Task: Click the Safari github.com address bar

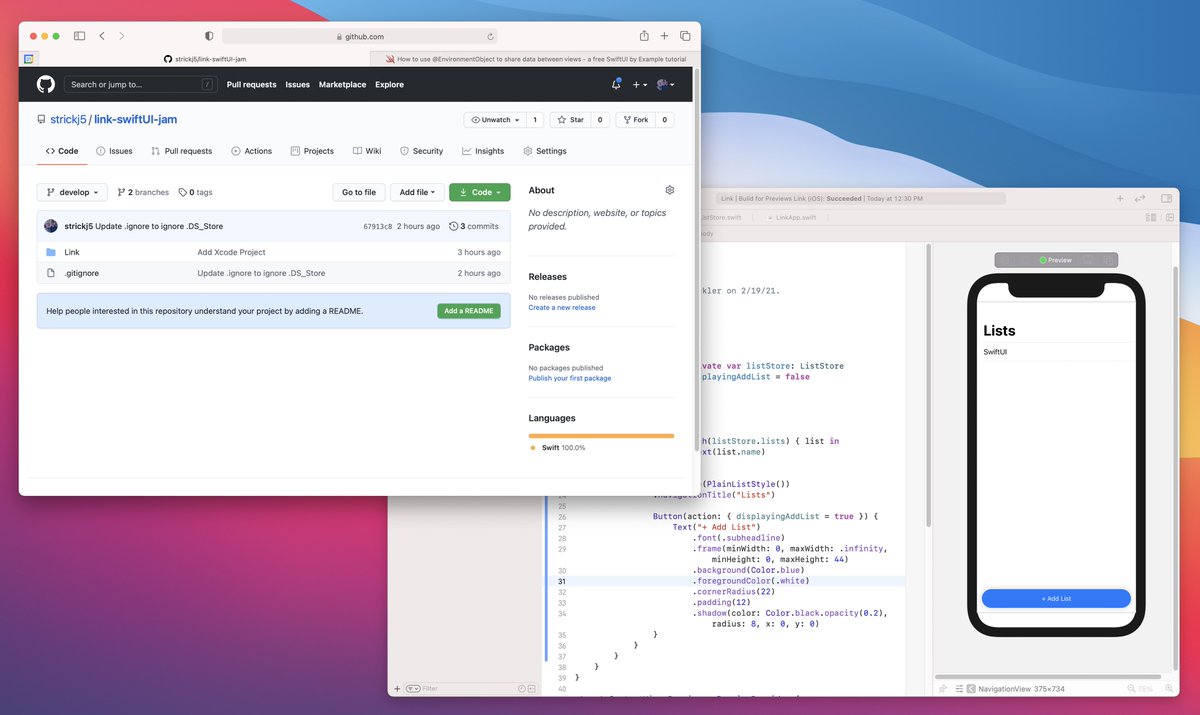Action: point(359,36)
